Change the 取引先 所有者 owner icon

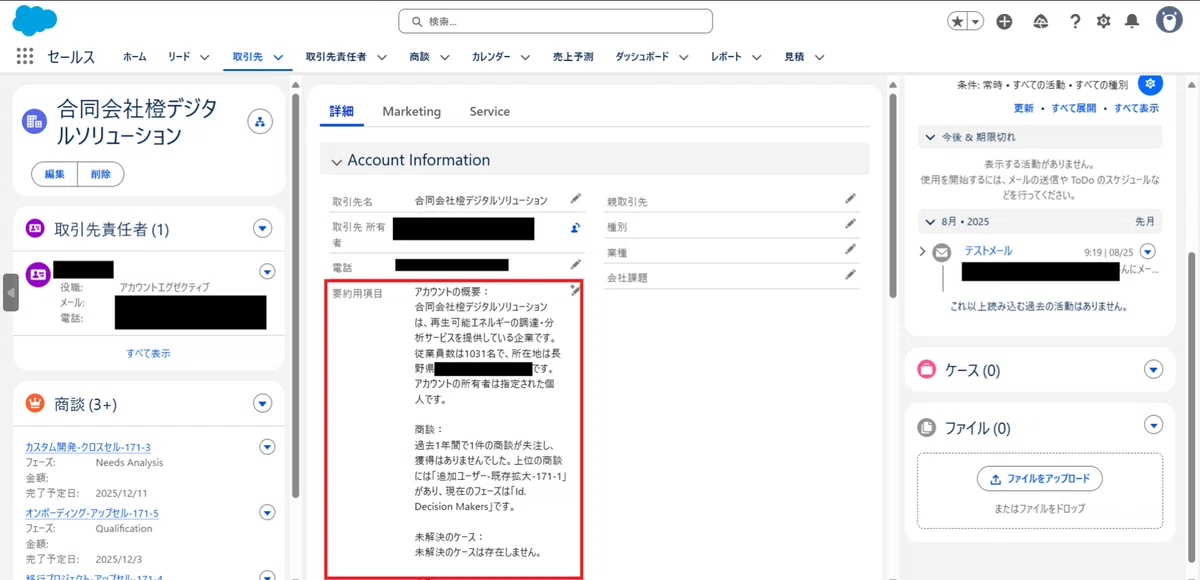pyautogui.click(x=576, y=228)
